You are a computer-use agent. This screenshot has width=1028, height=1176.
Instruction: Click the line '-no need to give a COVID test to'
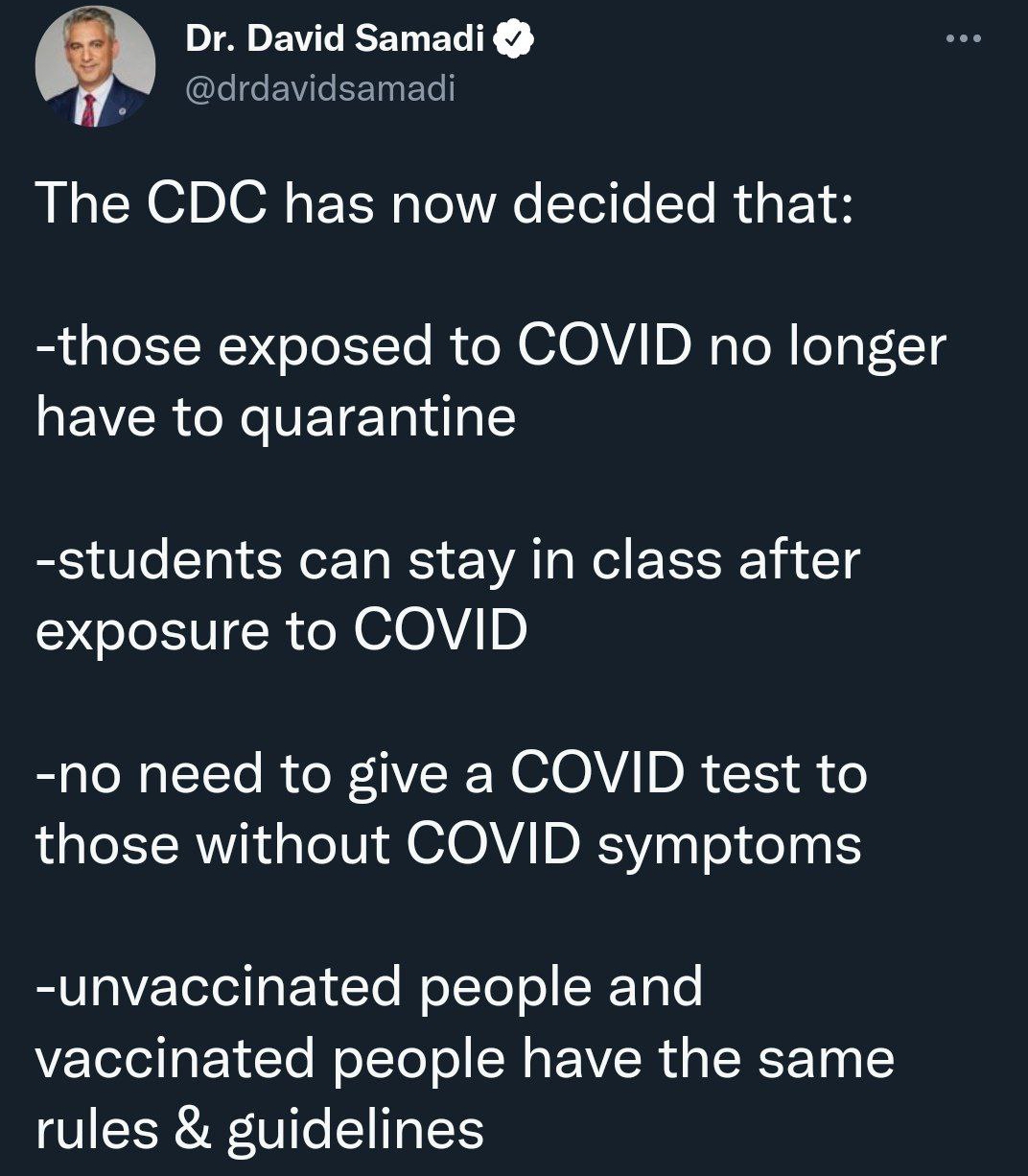point(451,774)
